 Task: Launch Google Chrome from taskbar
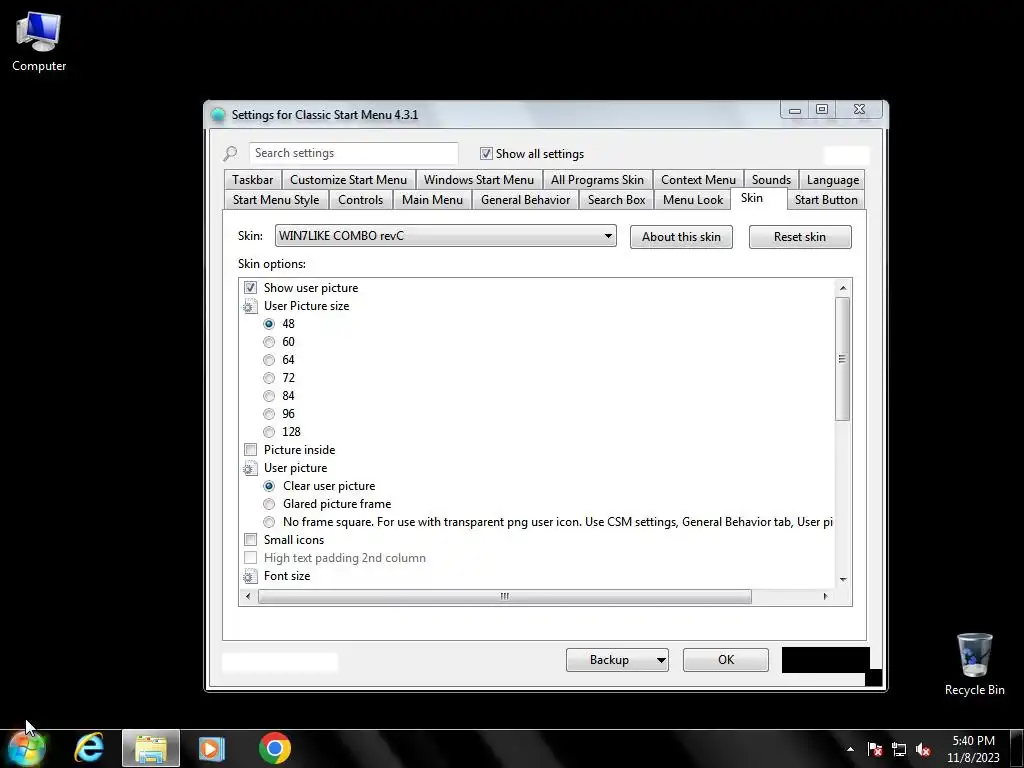click(x=275, y=748)
